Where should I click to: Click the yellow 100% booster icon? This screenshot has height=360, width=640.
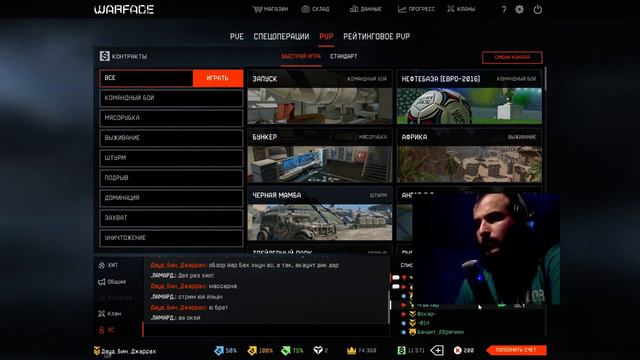252,350
